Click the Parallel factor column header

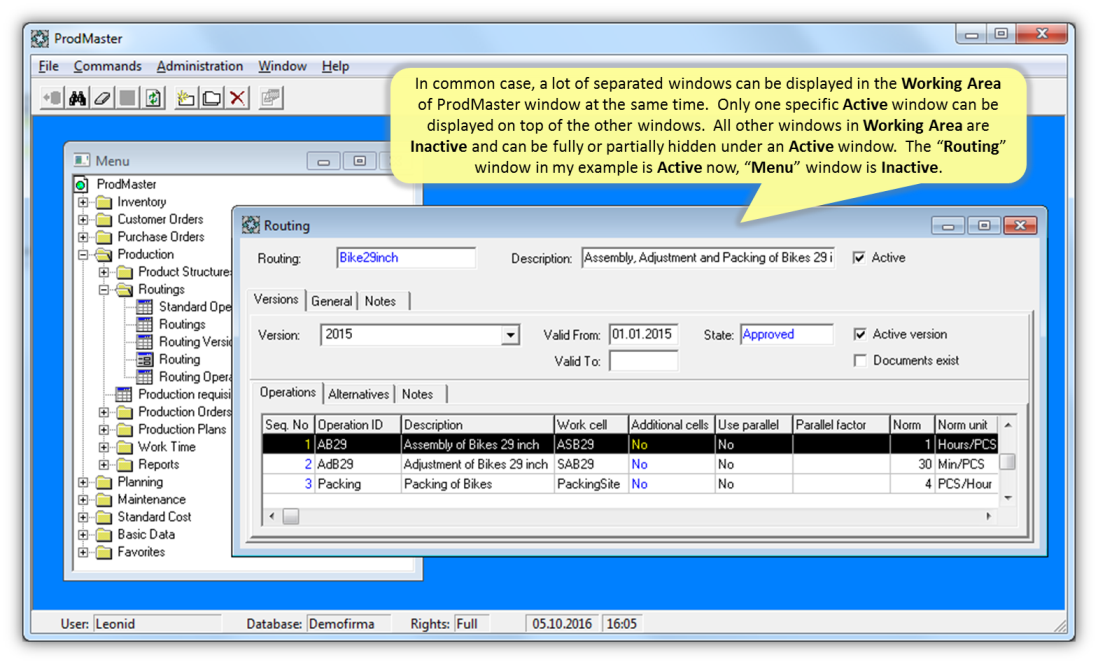coord(841,424)
